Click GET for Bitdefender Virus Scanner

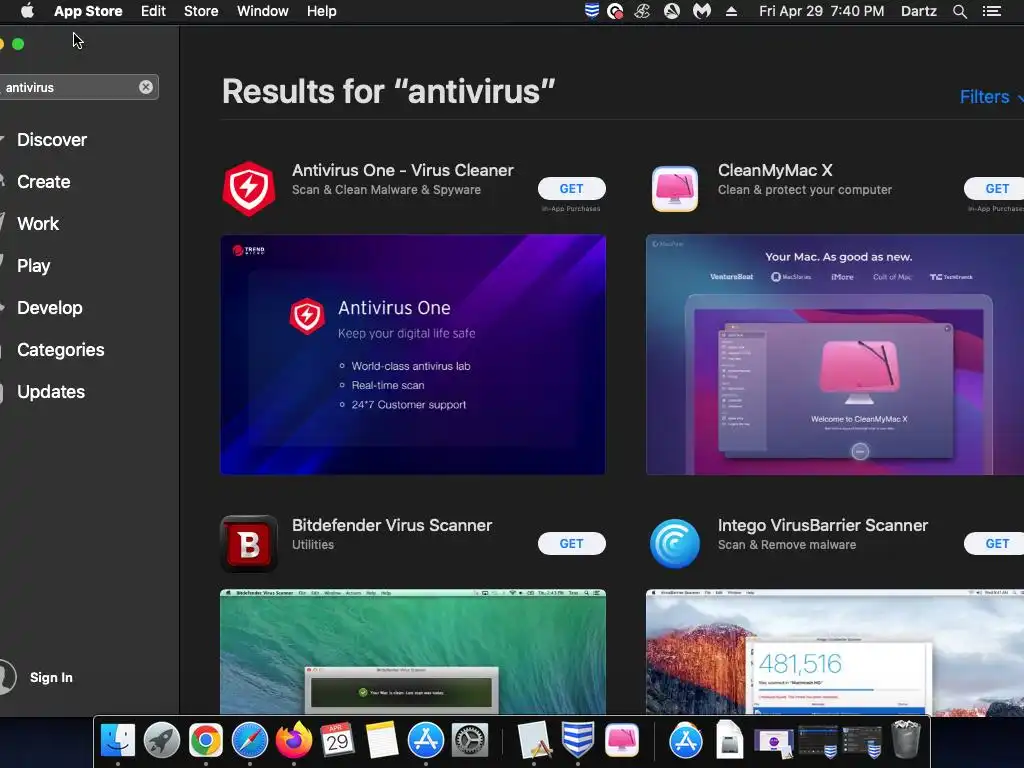[x=571, y=543]
